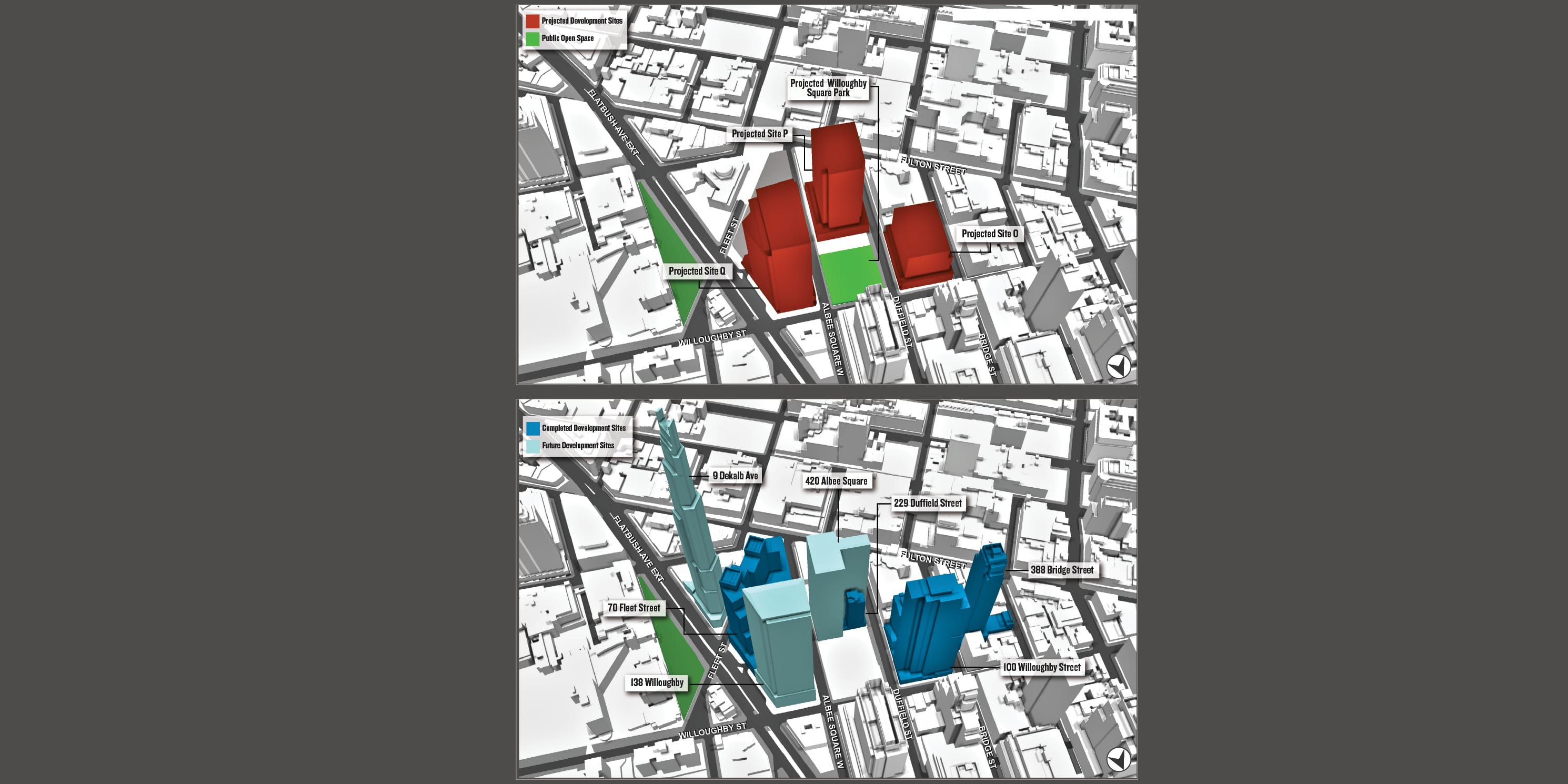The height and width of the screenshot is (784, 1568).
Task: Click the 229 Duffield Street label
Action: click(x=928, y=504)
